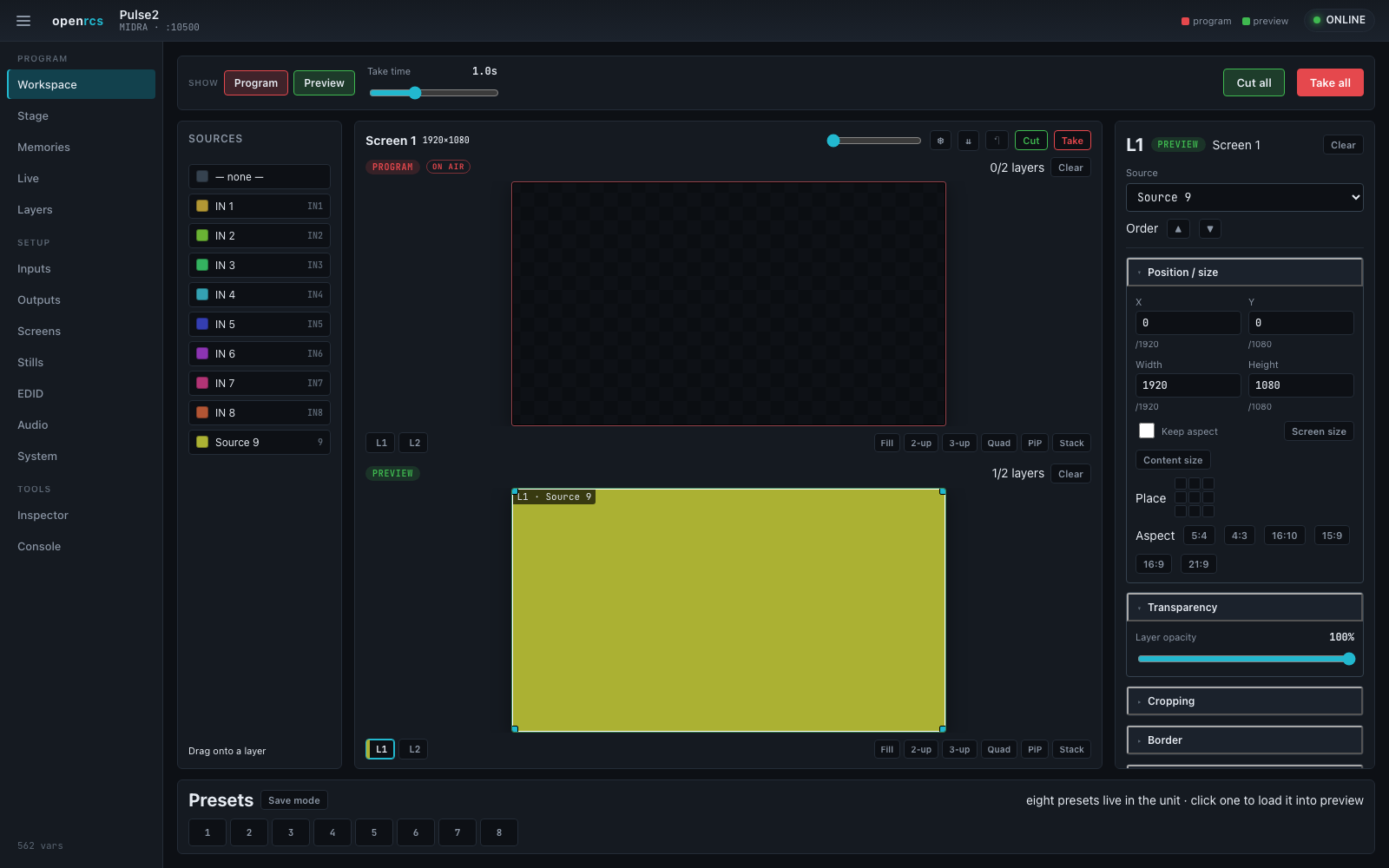The height and width of the screenshot is (868, 1389).
Task: Click the double down-arrow icon in Screen 1 header
Action: 968,141
